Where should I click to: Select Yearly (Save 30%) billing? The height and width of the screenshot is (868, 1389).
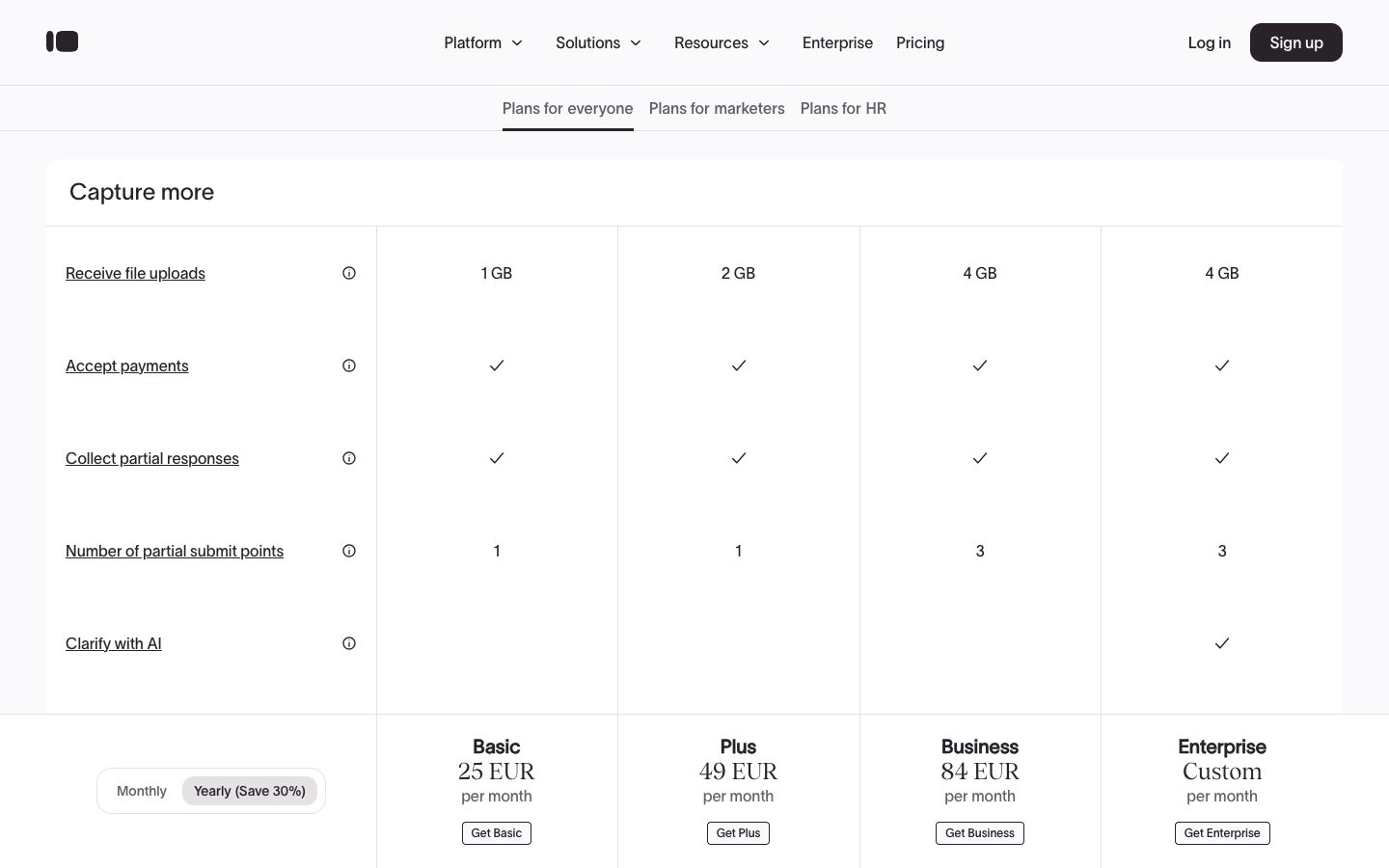point(249,791)
